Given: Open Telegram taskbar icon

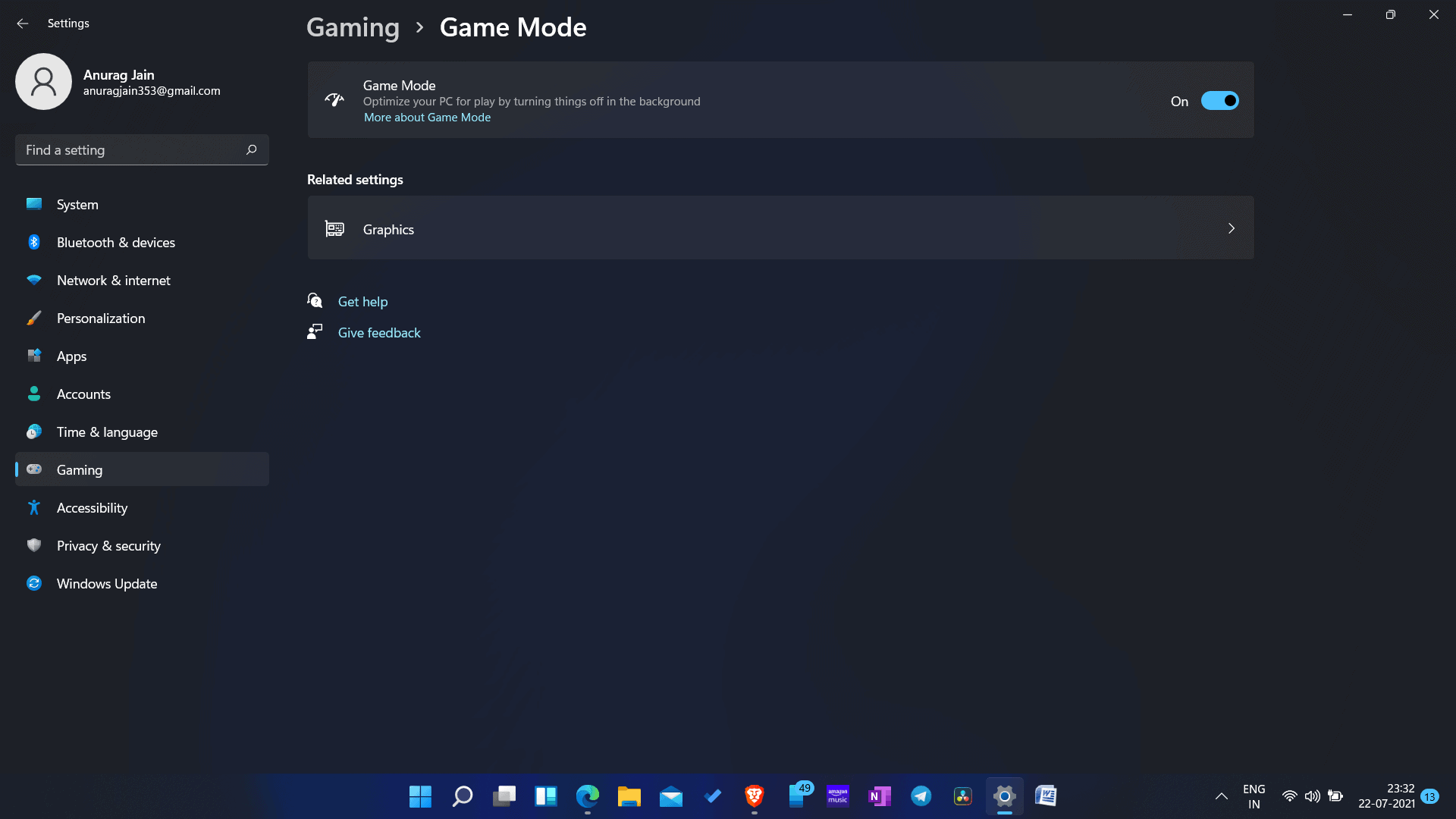Looking at the screenshot, I should click(920, 796).
